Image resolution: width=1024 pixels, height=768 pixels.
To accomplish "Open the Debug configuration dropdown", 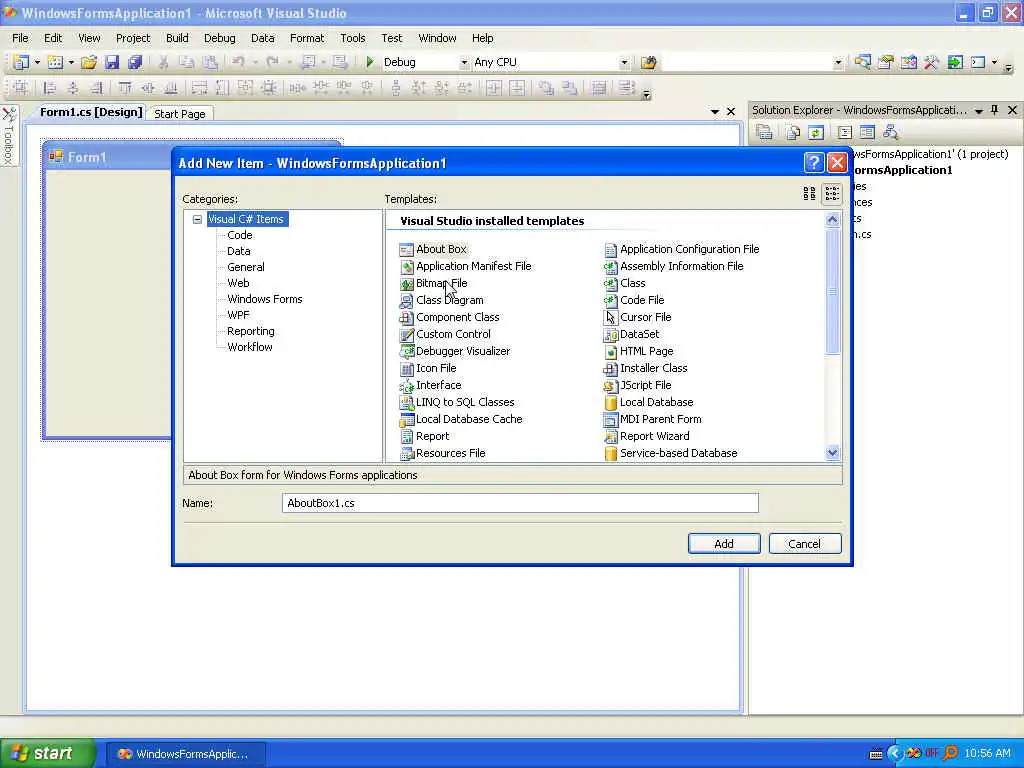I will [464, 63].
